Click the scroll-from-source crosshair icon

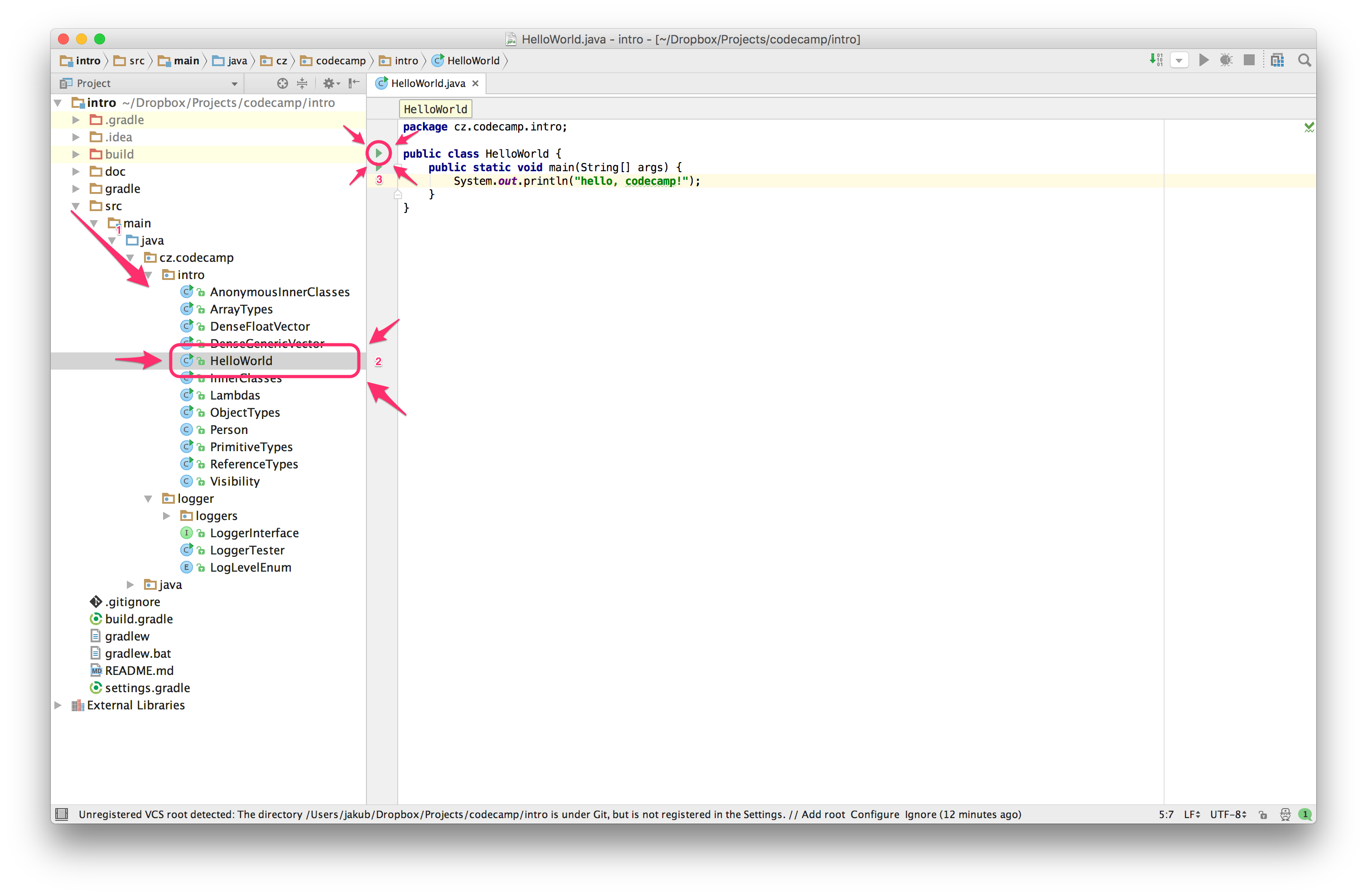[x=282, y=83]
